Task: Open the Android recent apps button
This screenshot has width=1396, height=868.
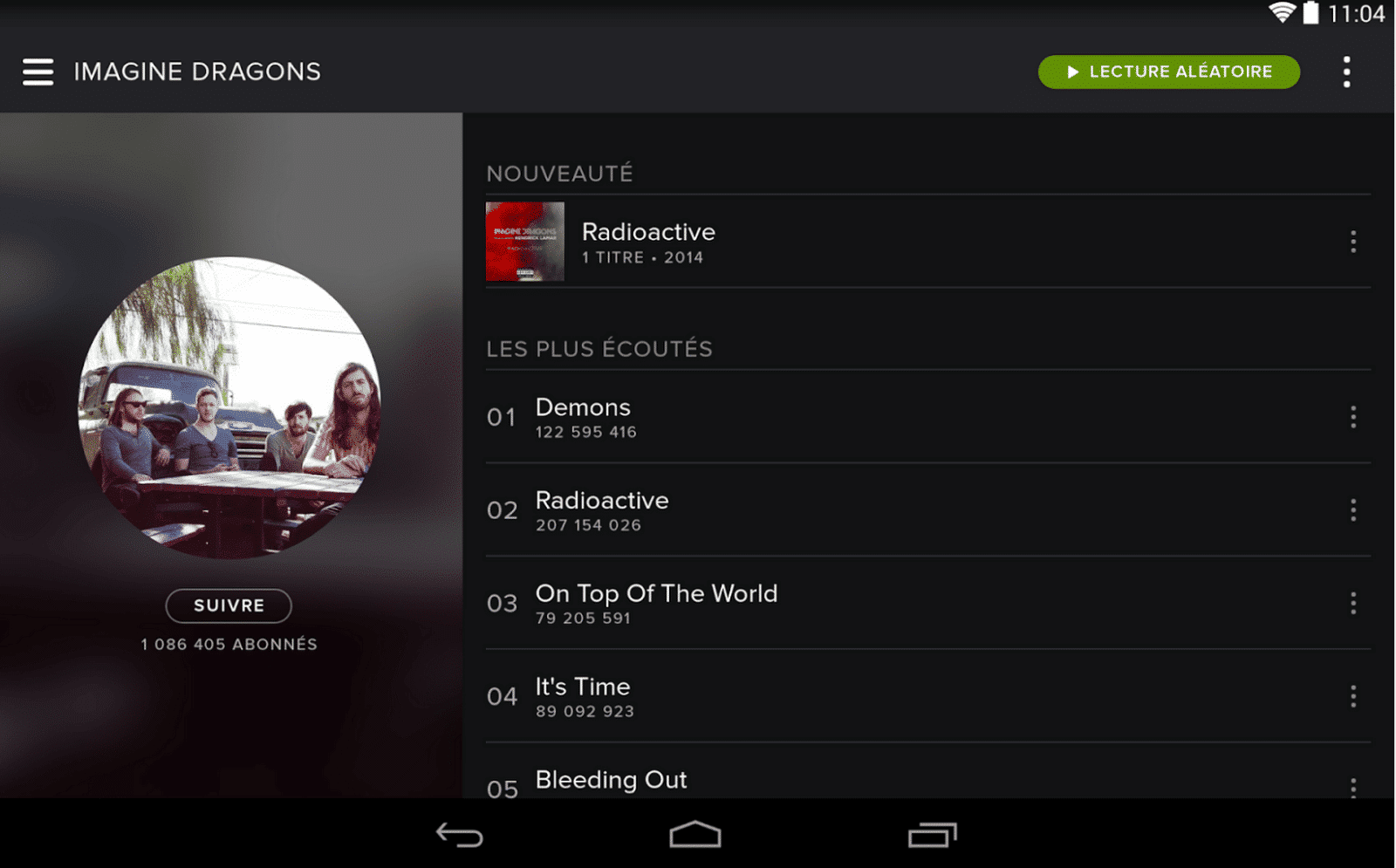Action: (932, 836)
